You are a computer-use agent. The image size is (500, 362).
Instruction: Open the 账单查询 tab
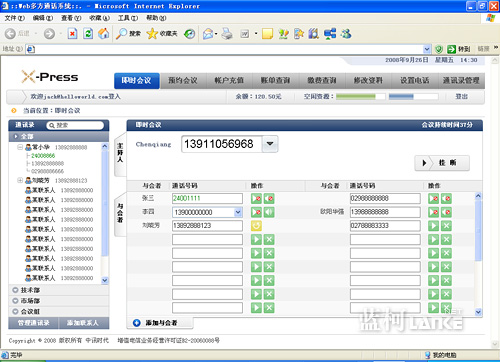[x=275, y=81]
